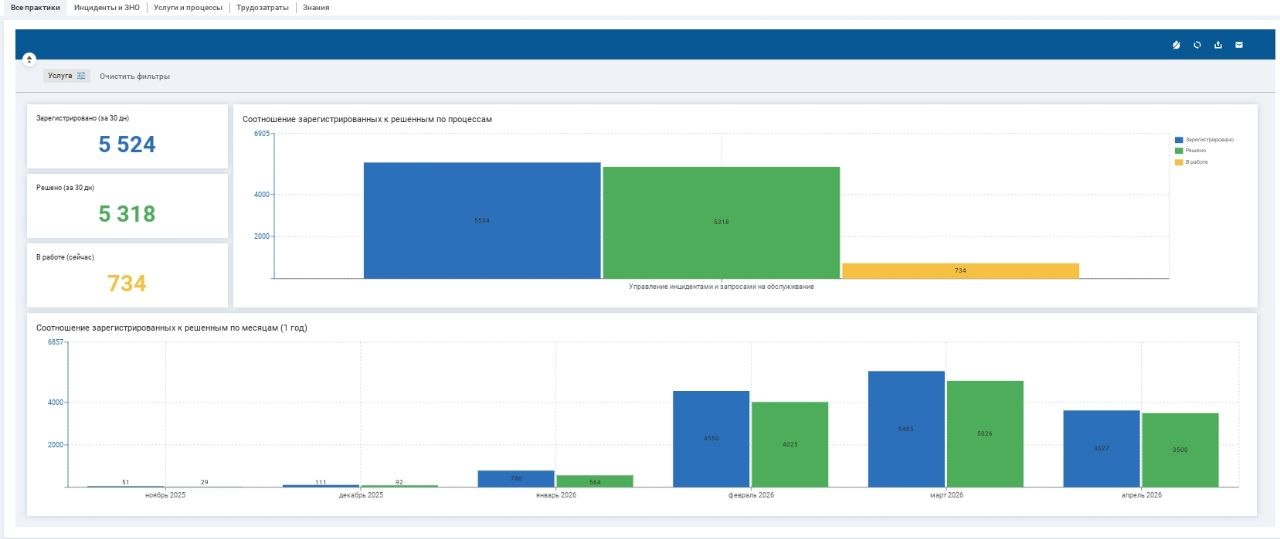Image resolution: width=1280 pixels, height=539 pixels.
Task: Click the blue февраль 2026 bar
Action: [x=711, y=439]
